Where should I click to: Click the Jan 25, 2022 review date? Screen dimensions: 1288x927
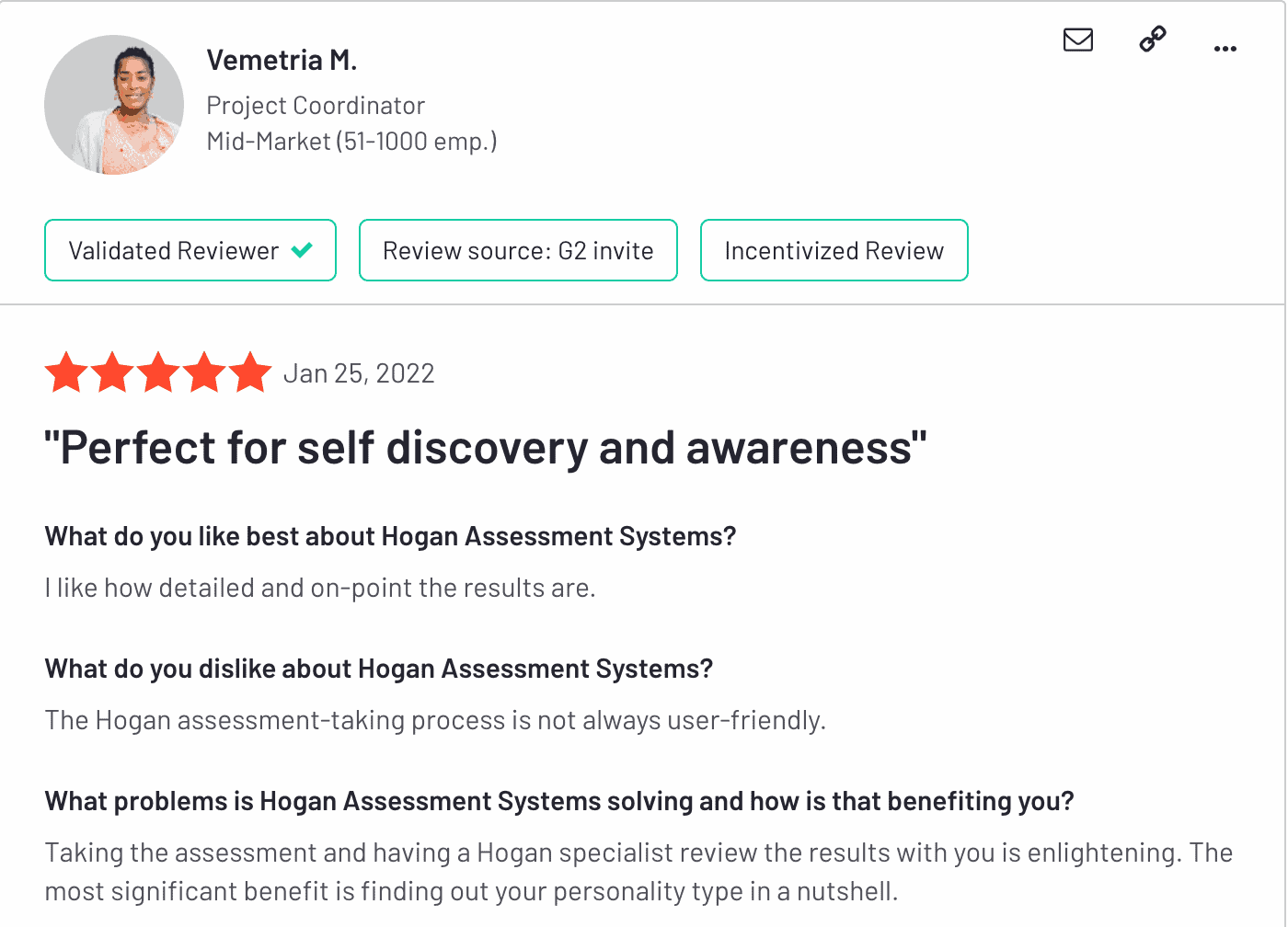(x=359, y=373)
